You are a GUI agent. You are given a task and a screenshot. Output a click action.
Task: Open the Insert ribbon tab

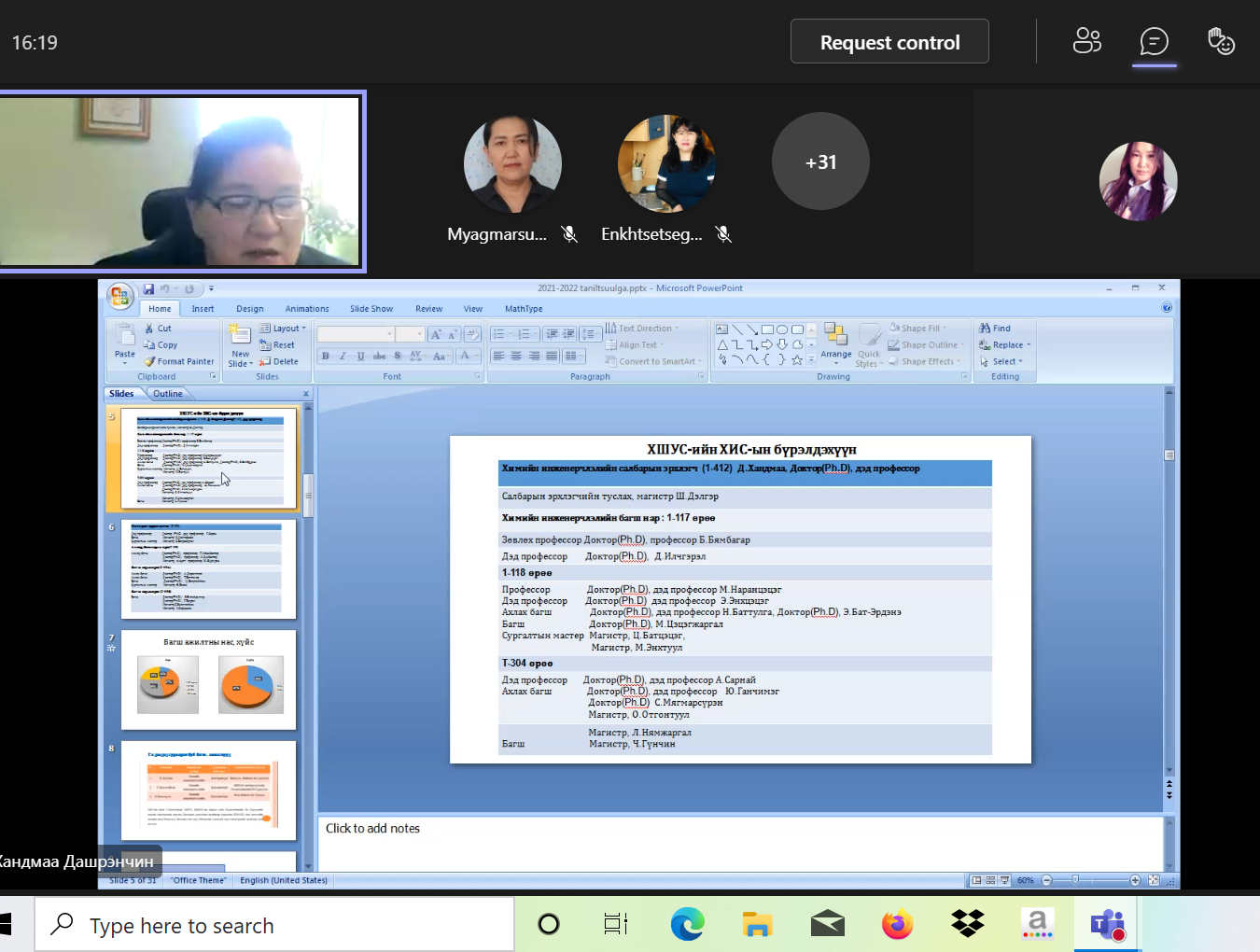click(203, 309)
